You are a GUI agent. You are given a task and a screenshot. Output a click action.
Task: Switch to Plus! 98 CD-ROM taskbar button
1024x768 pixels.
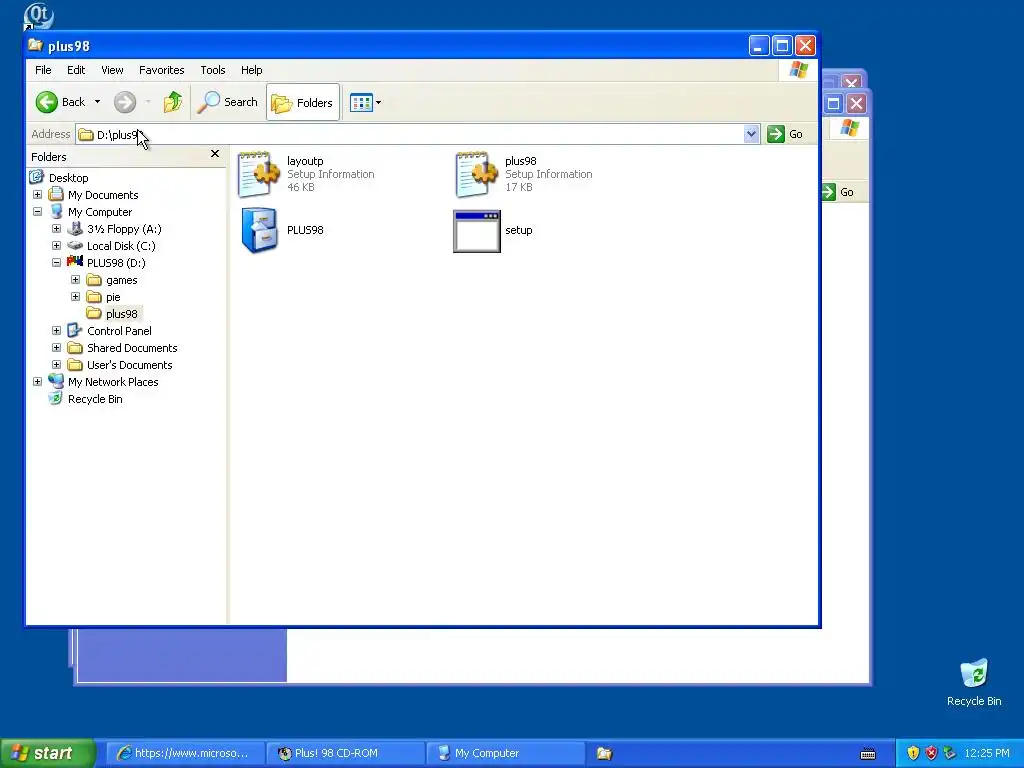346,753
